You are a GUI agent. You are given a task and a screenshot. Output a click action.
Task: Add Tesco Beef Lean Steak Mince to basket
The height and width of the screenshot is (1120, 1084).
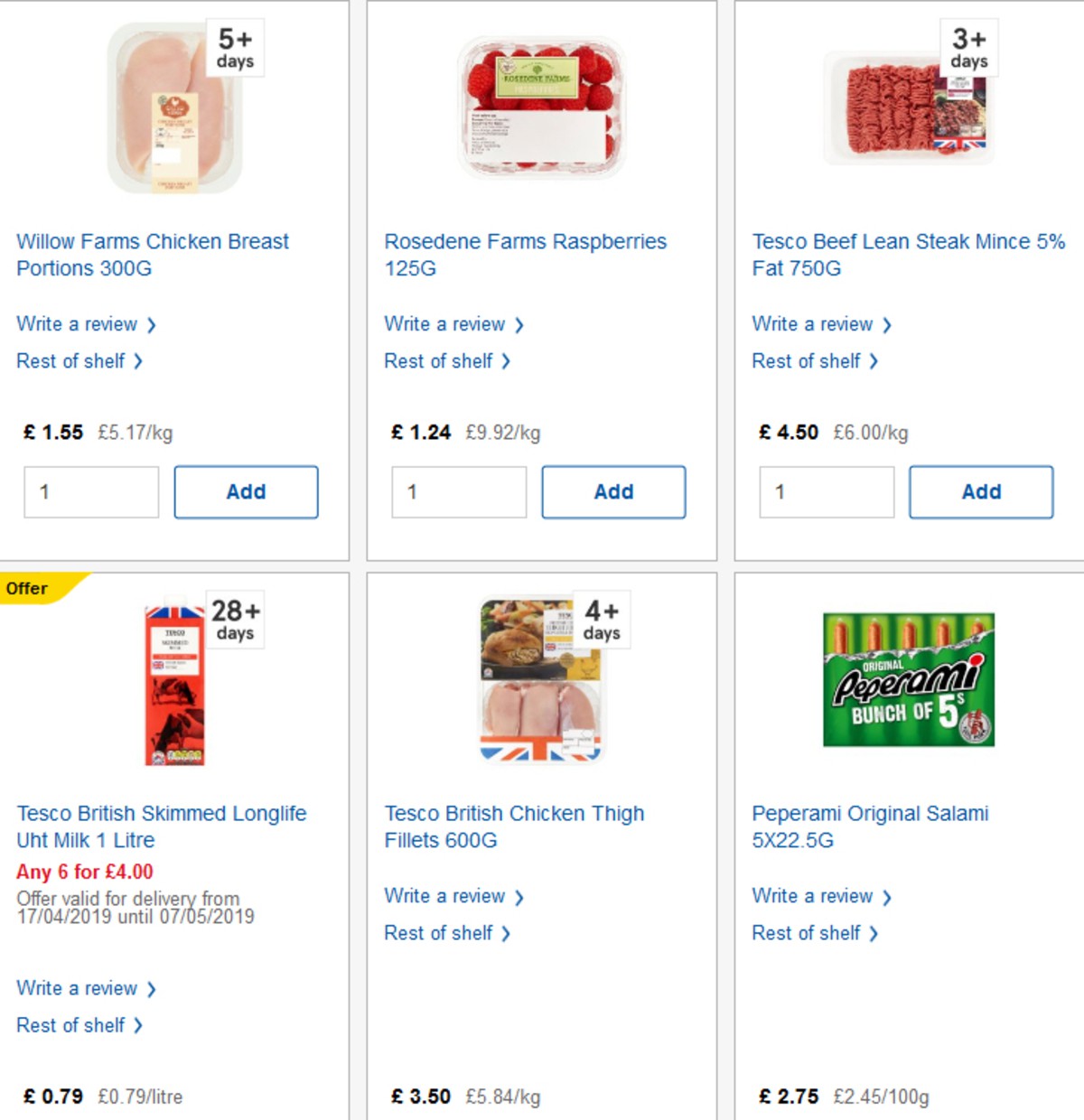pos(981,491)
